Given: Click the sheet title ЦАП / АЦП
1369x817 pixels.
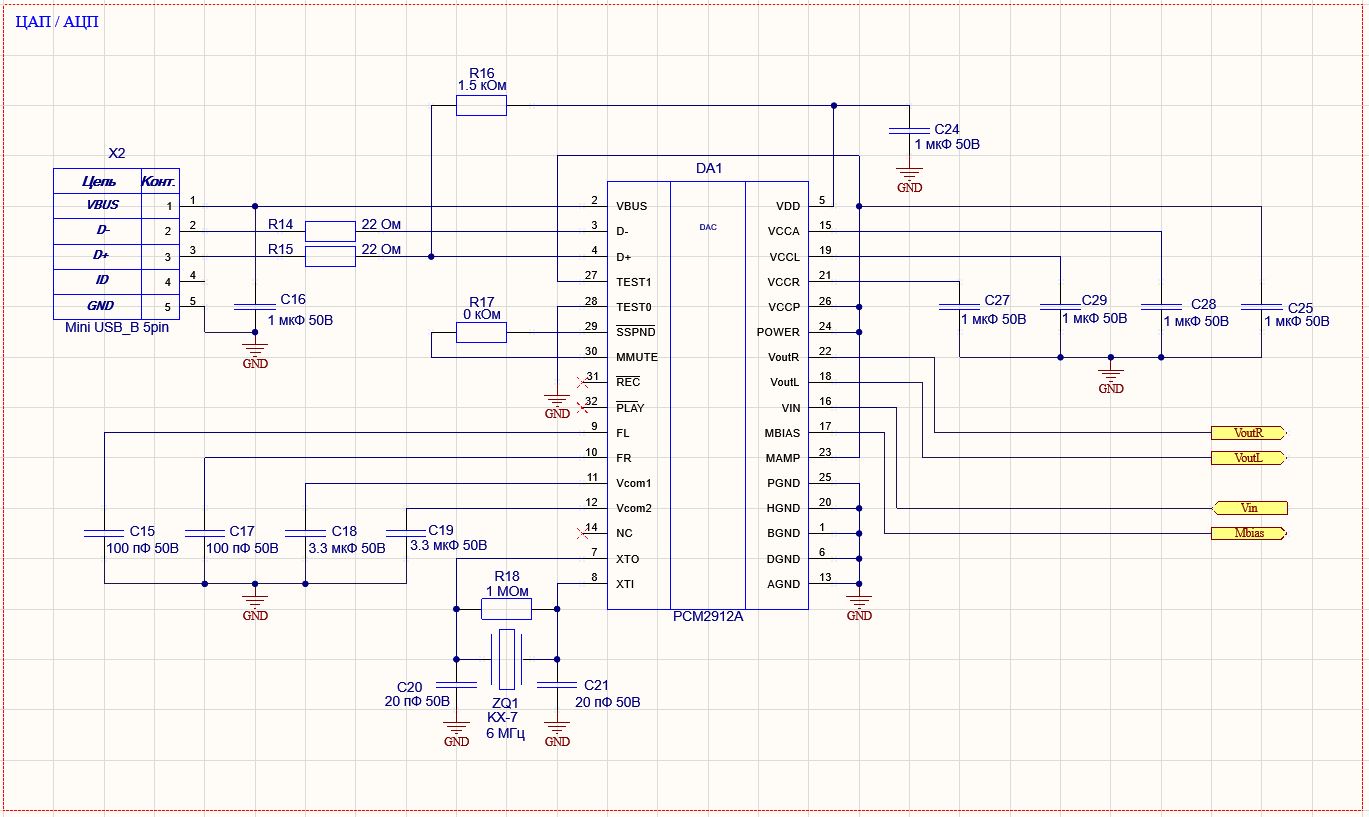Looking at the screenshot, I should 59,22.
